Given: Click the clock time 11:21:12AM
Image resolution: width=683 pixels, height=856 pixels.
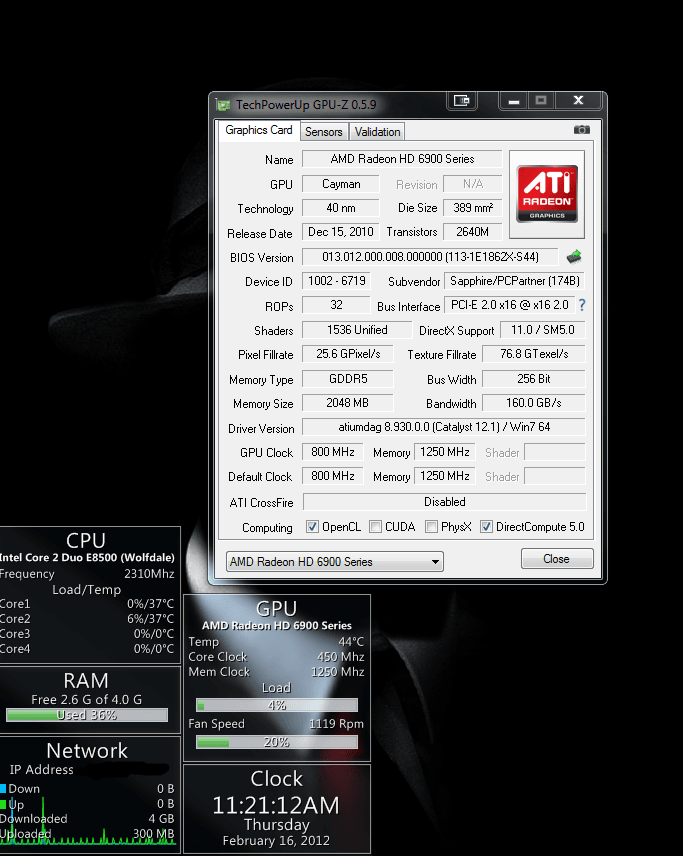Looking at the screenshot, I should [276, 806].
